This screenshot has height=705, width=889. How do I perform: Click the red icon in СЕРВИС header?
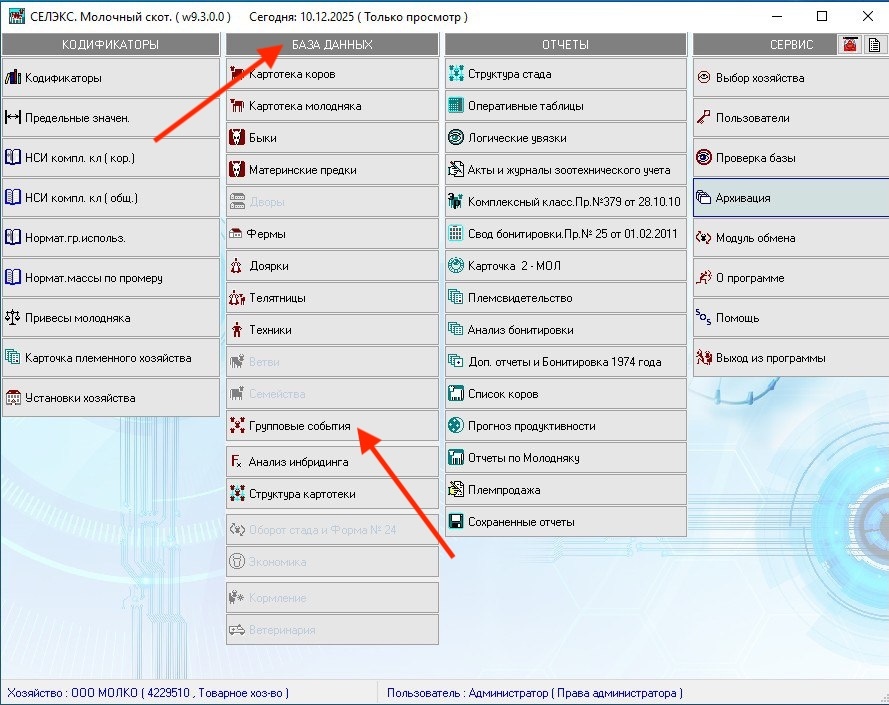[849, 44]
